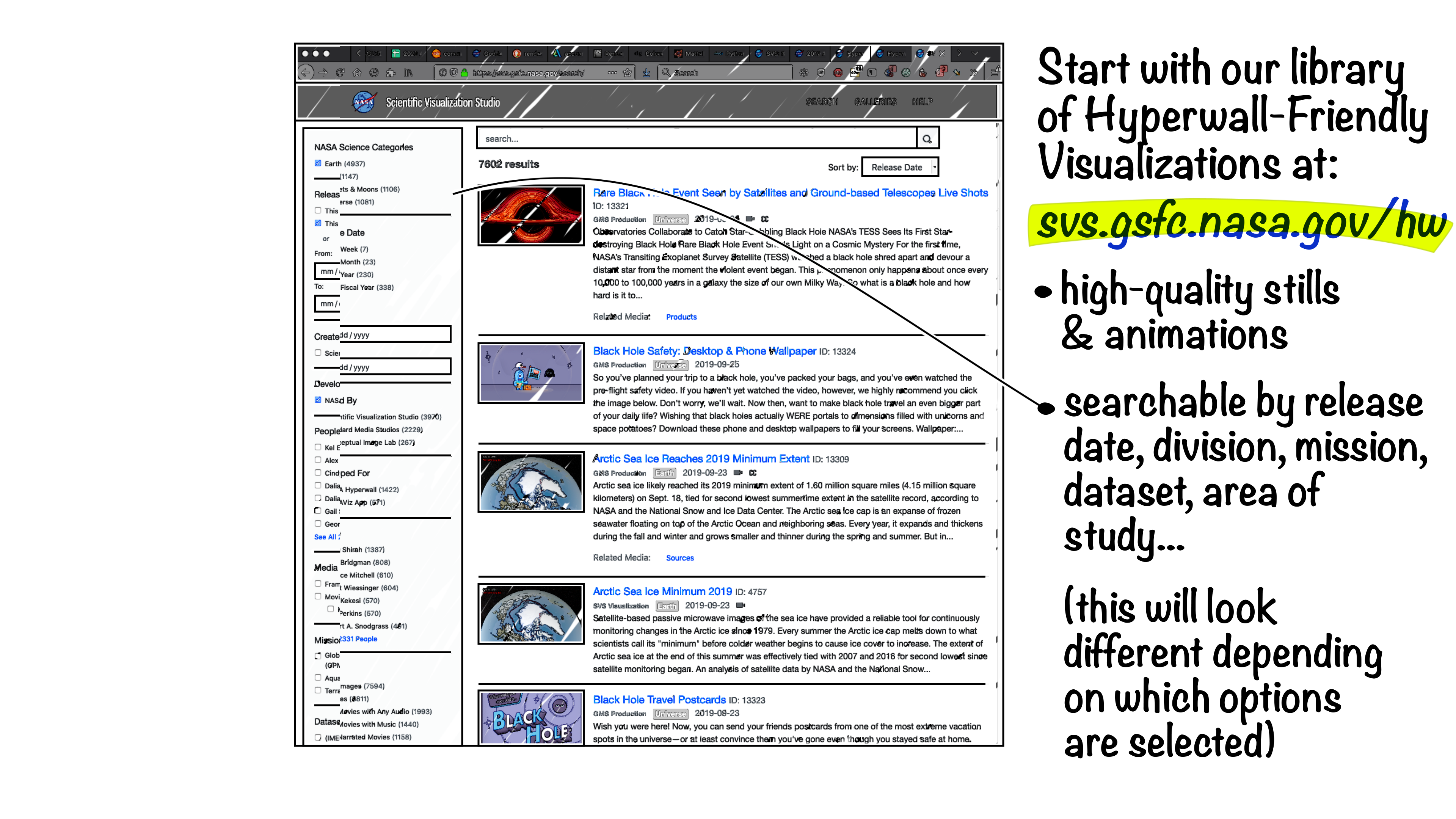The width and height of the screenshot is (1456, 819).
Task: Click the From date mm/dd/yyyy field
Action: tap(327, 271)
